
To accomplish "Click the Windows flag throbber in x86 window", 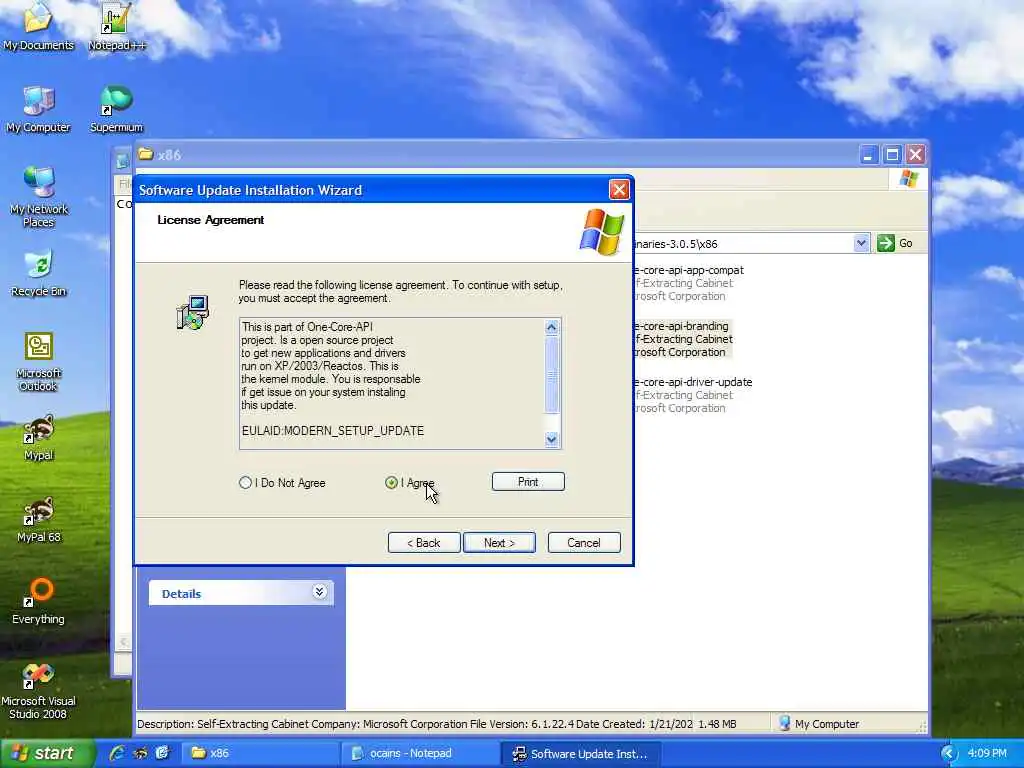I will tap(908, 179).
